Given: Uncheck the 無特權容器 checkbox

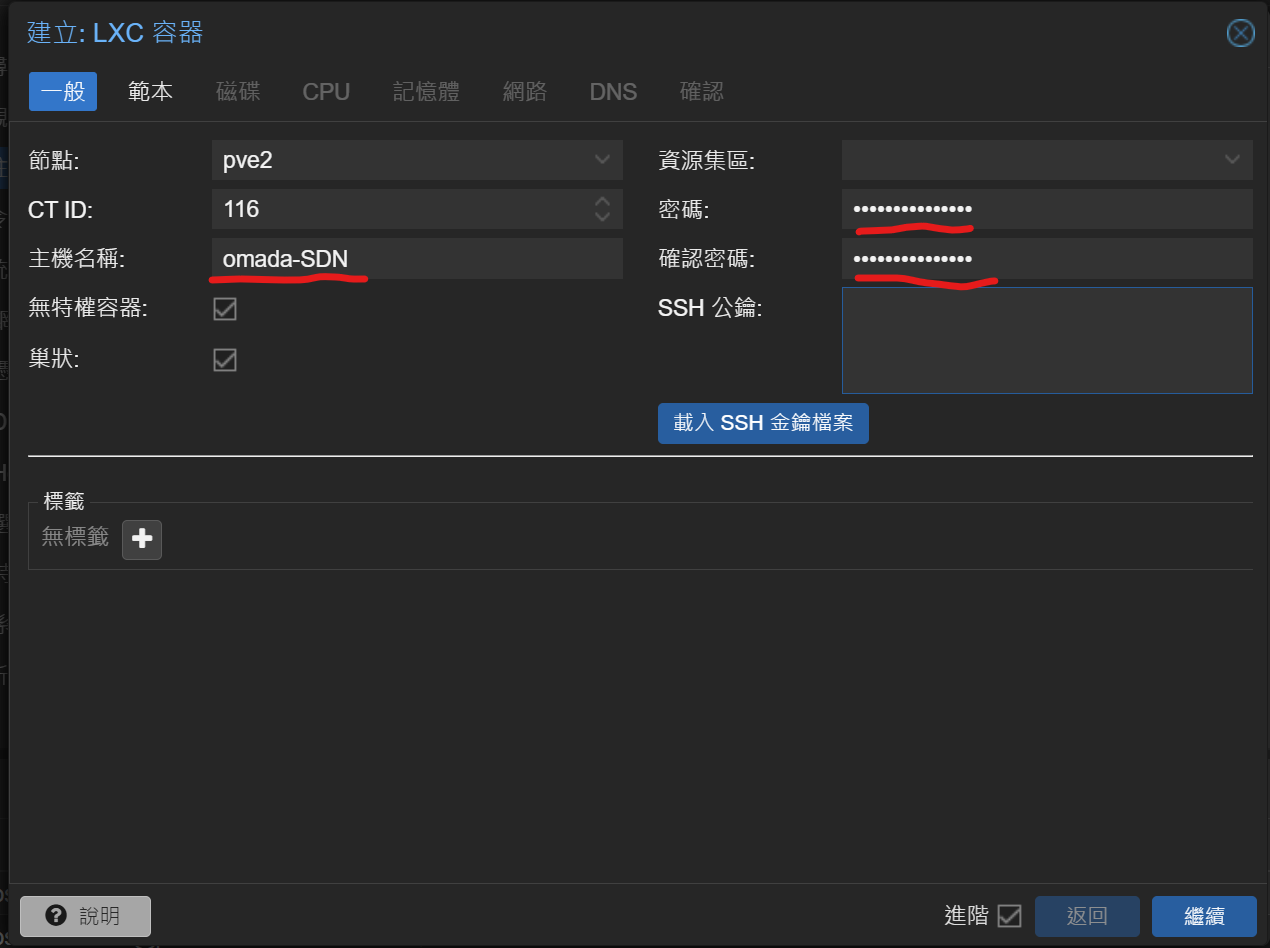Looking at the screenshot, I should point(224,308).
